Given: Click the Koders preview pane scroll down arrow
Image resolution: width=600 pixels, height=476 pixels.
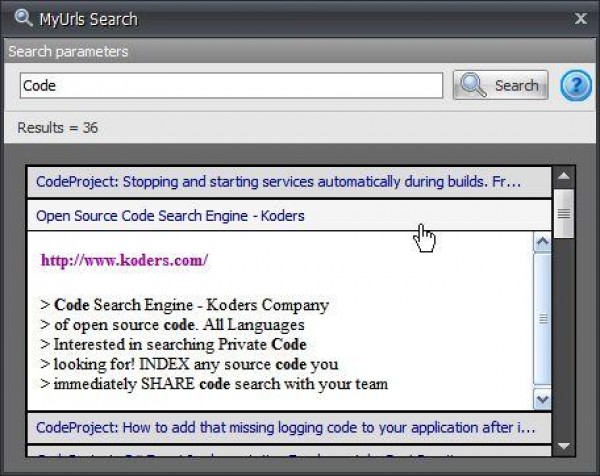Looking at the screenshot, I should [x=542, y=399].
